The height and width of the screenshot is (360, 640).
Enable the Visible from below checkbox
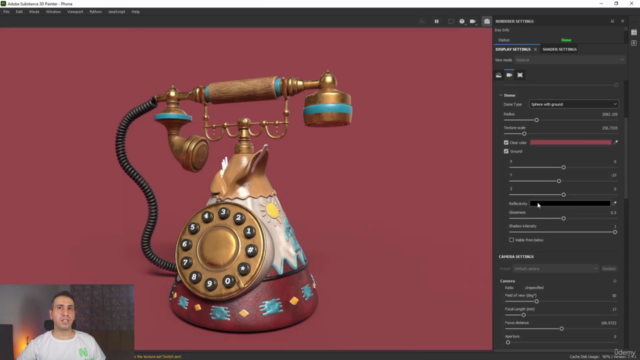click(x=511, y=240)
